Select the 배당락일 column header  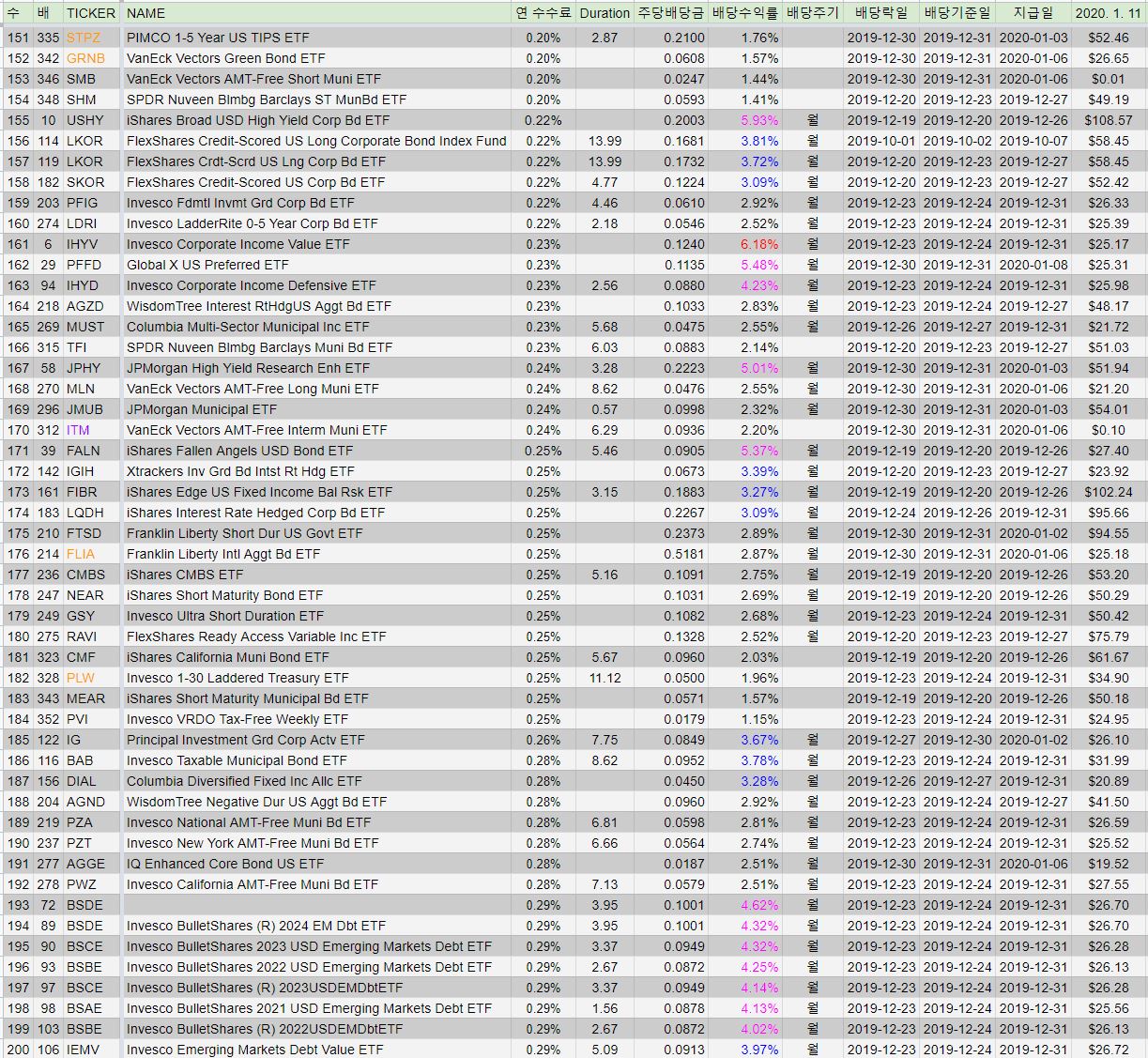(x=881, y=13)
